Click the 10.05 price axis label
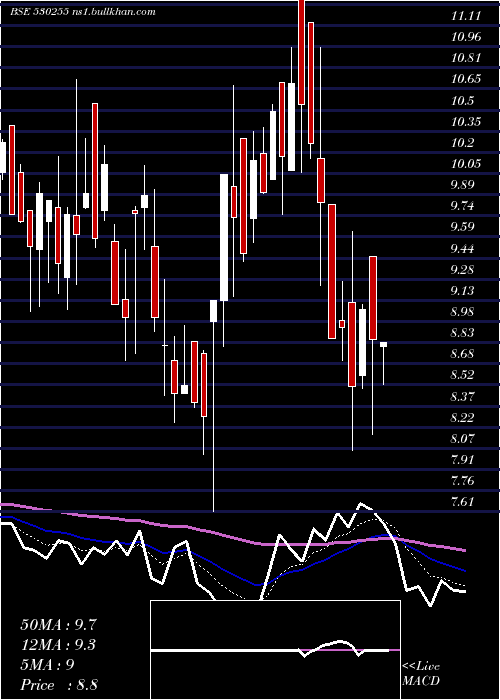 pos(466,164)
